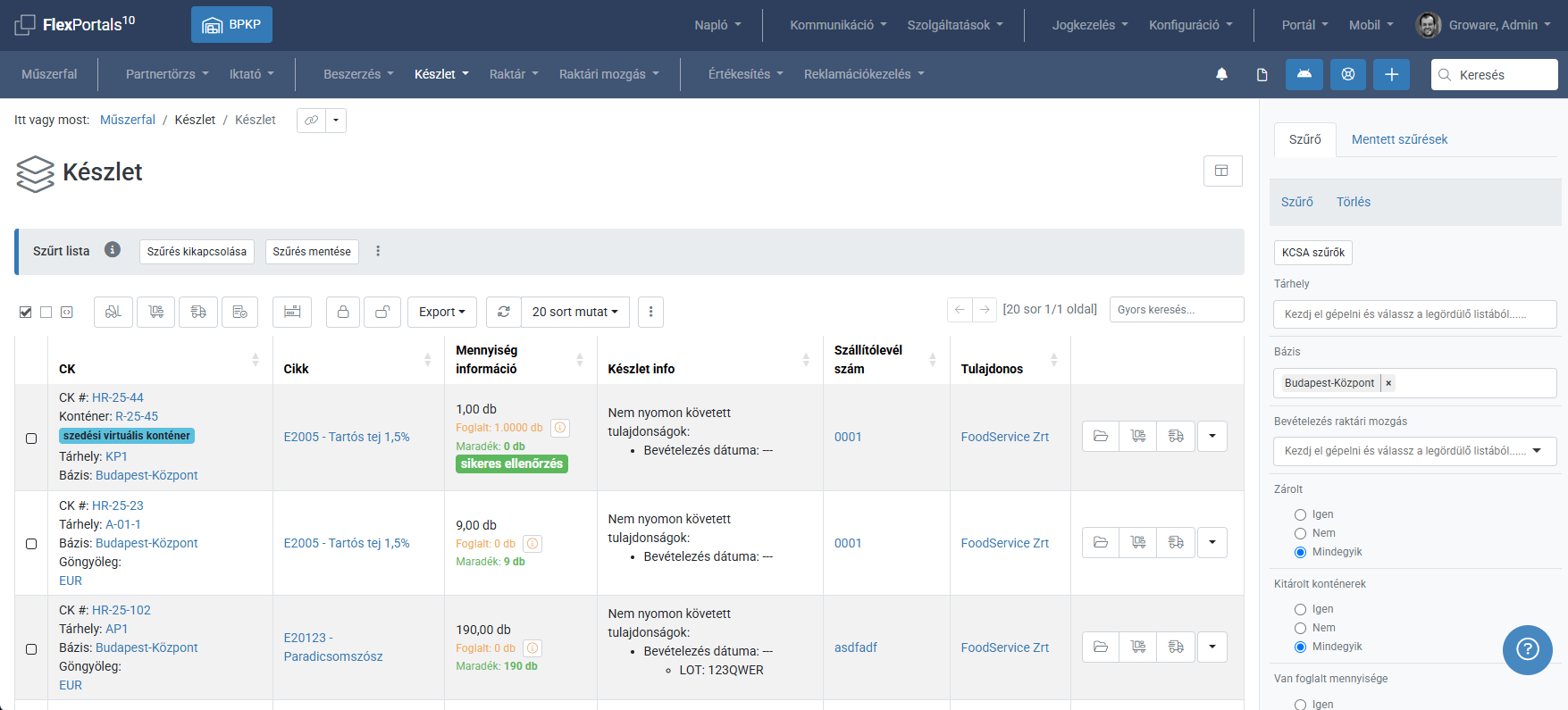The image size is (1568, 710).
Task: Open the round blue help question button
Action: (1528, 649)
